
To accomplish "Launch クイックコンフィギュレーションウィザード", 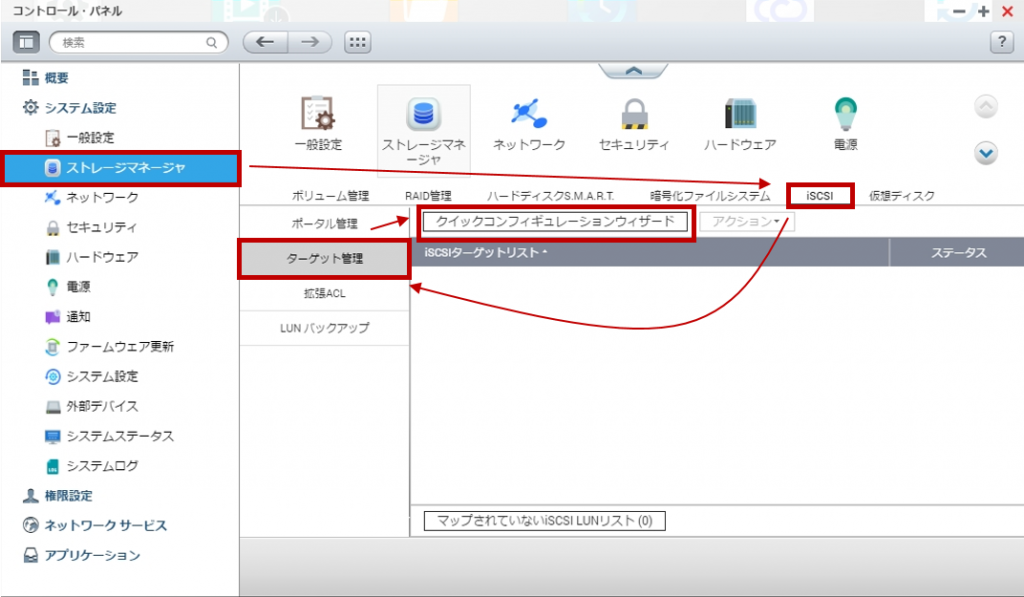I will [x=555, y=222].
